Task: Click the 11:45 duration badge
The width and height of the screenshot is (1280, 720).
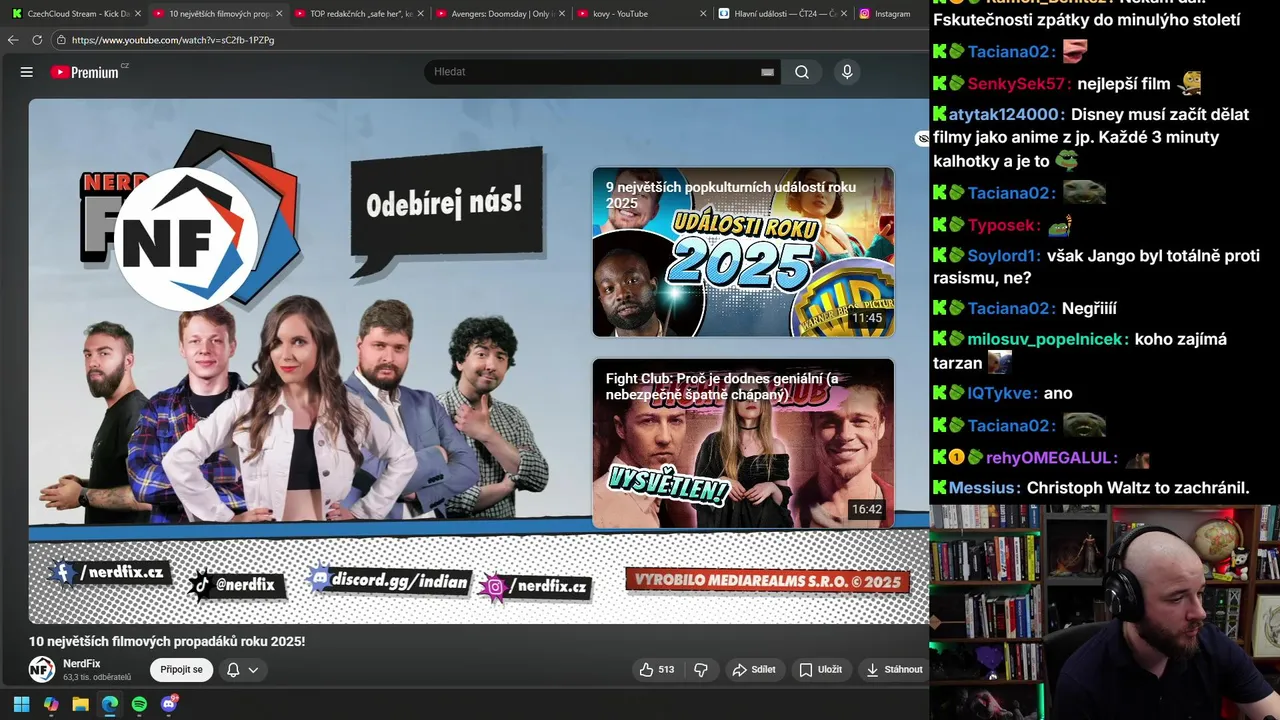Action: tap(867, 319)
